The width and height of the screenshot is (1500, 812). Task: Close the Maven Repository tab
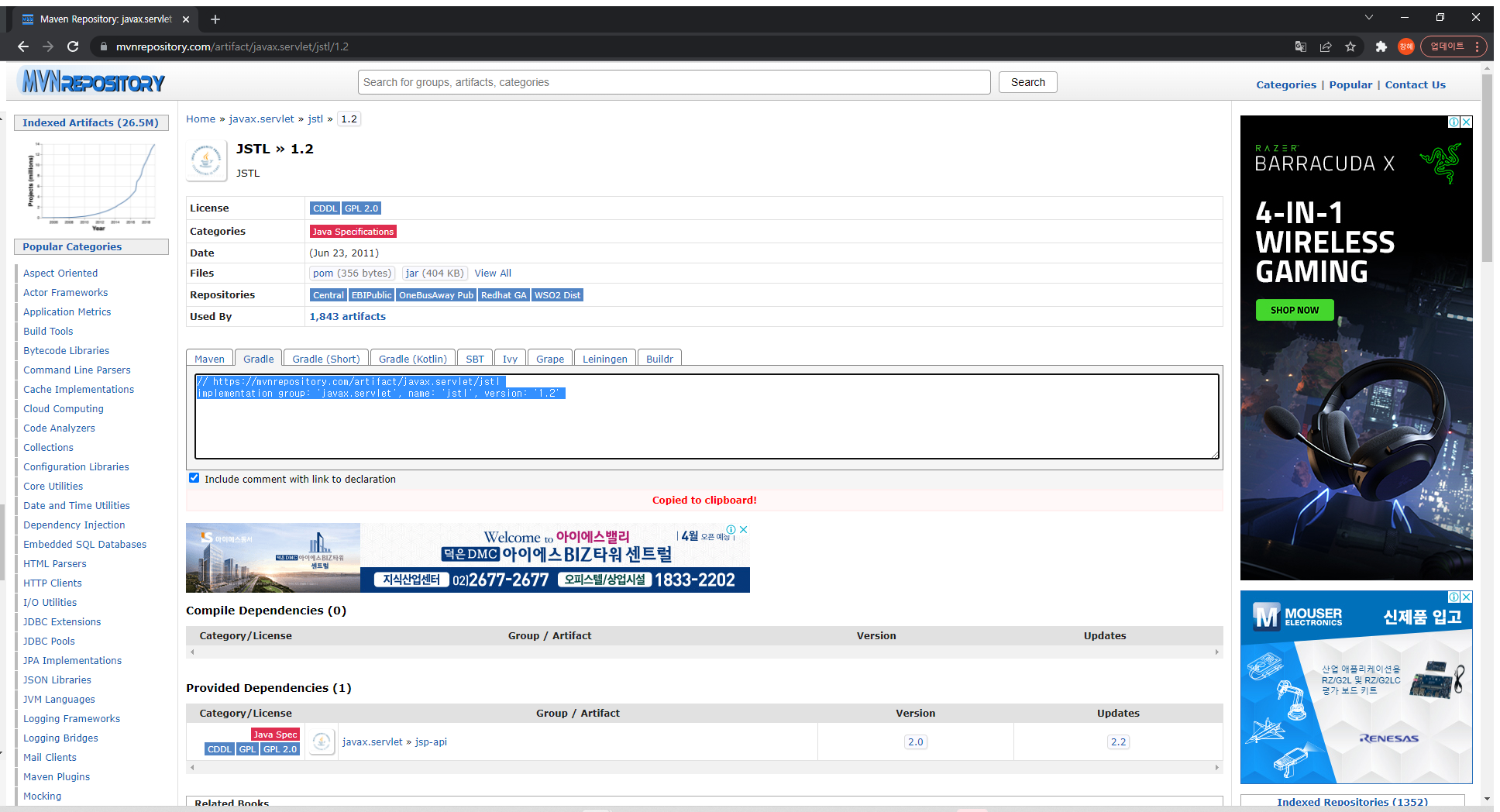[x=186, y=19]
